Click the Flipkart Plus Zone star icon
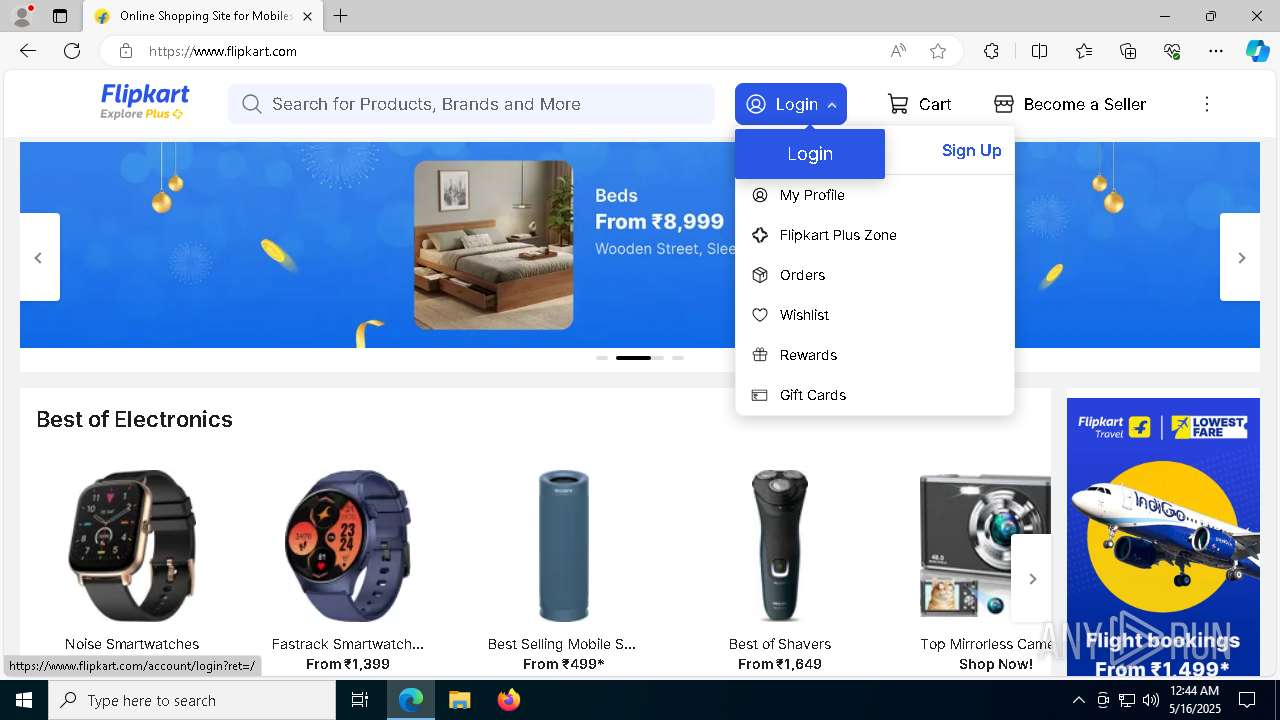This screenshot has width=1280, height=720. [760, 235]
